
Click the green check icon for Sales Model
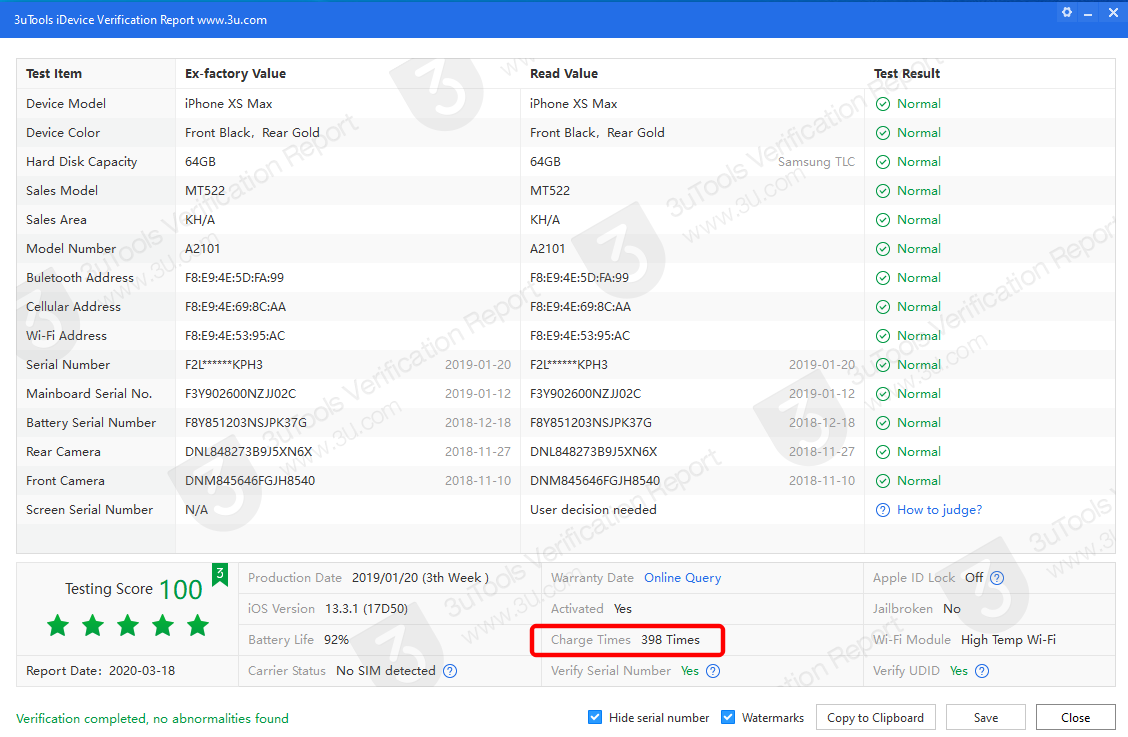pyautogui.click(x=883, y=191)
